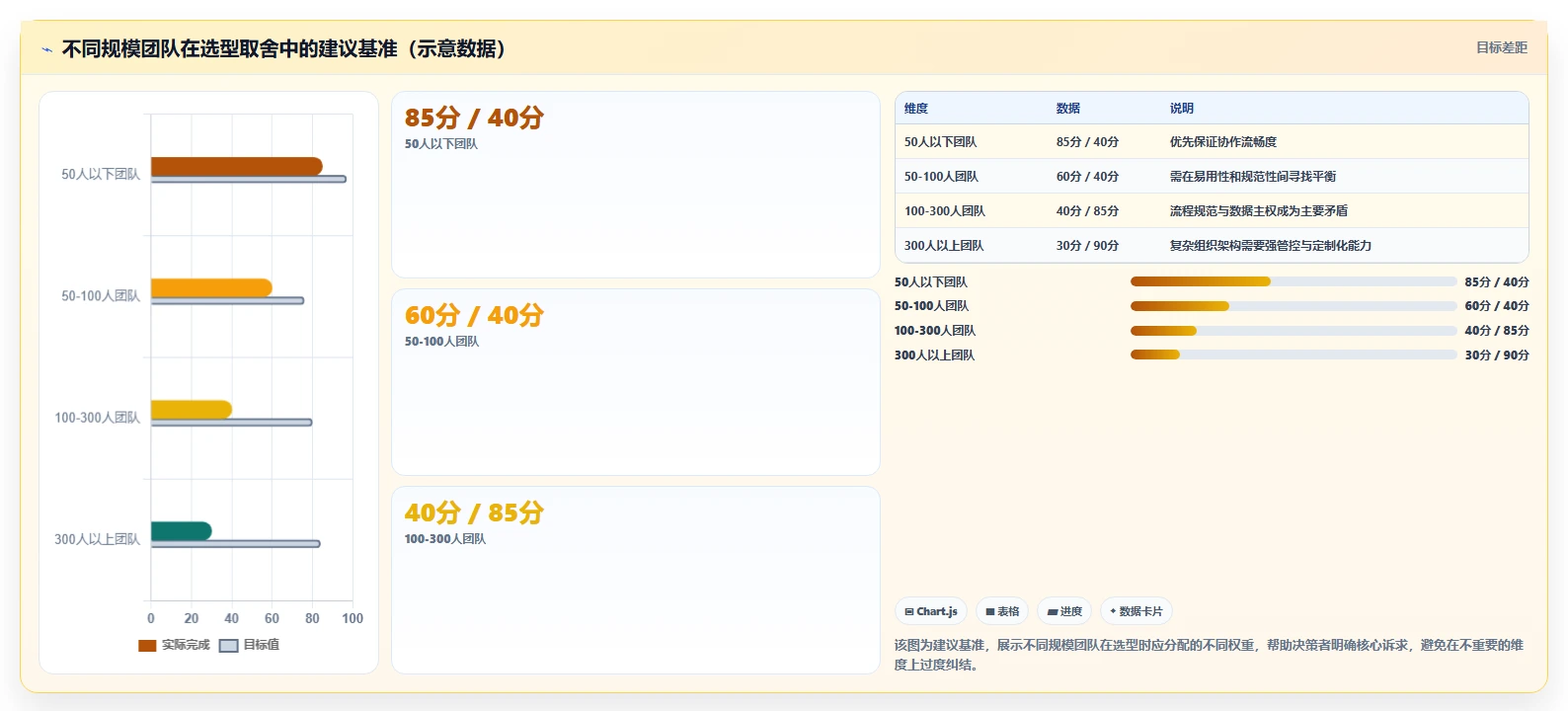Image resolution: width=1568 pixels, height=711 pixels.
Task: Click progress value 60分 / 40分 at row end
Action: coord(1497,306)
